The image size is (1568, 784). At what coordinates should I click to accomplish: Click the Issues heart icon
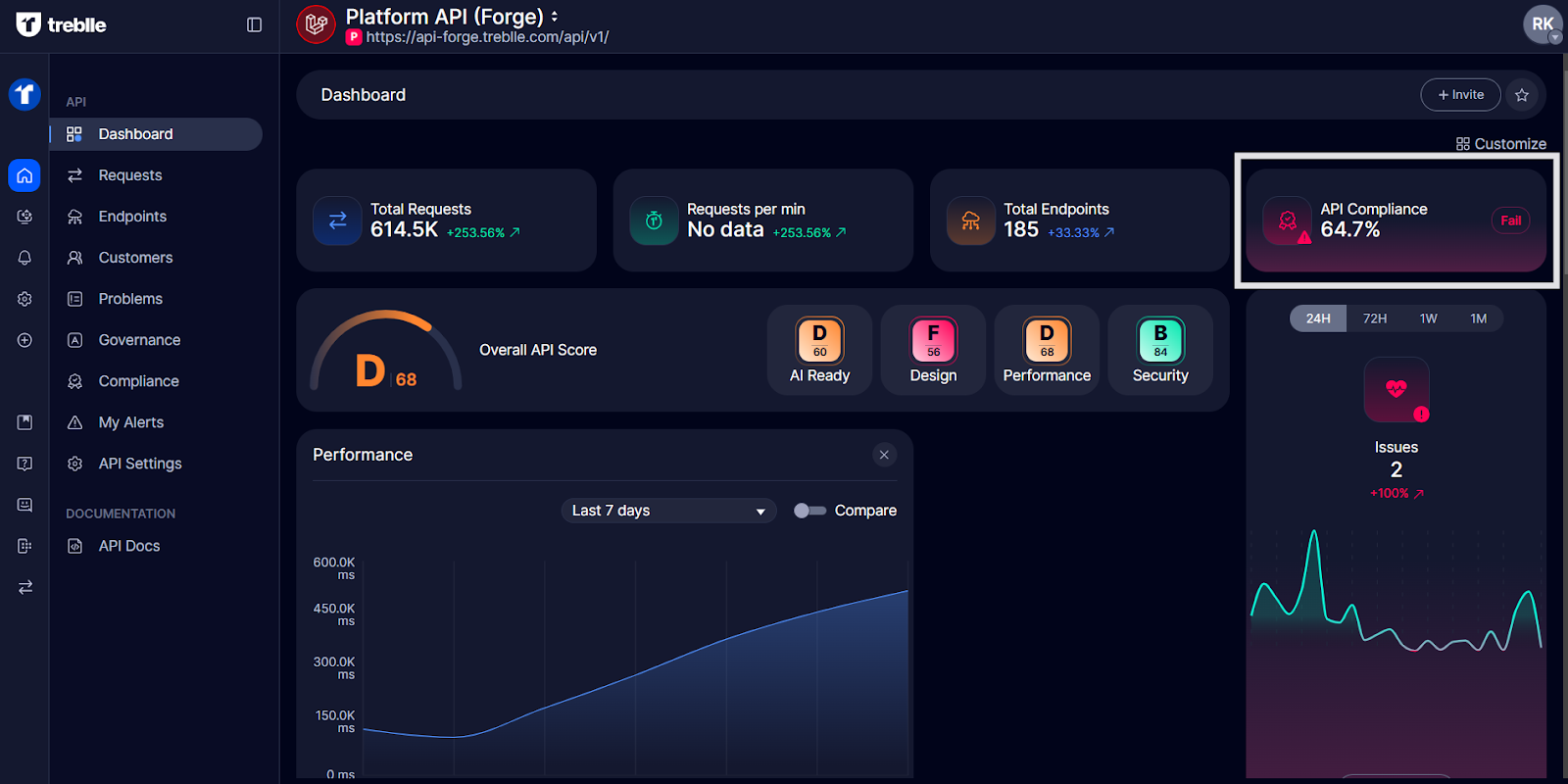[x=1396, y=390]
